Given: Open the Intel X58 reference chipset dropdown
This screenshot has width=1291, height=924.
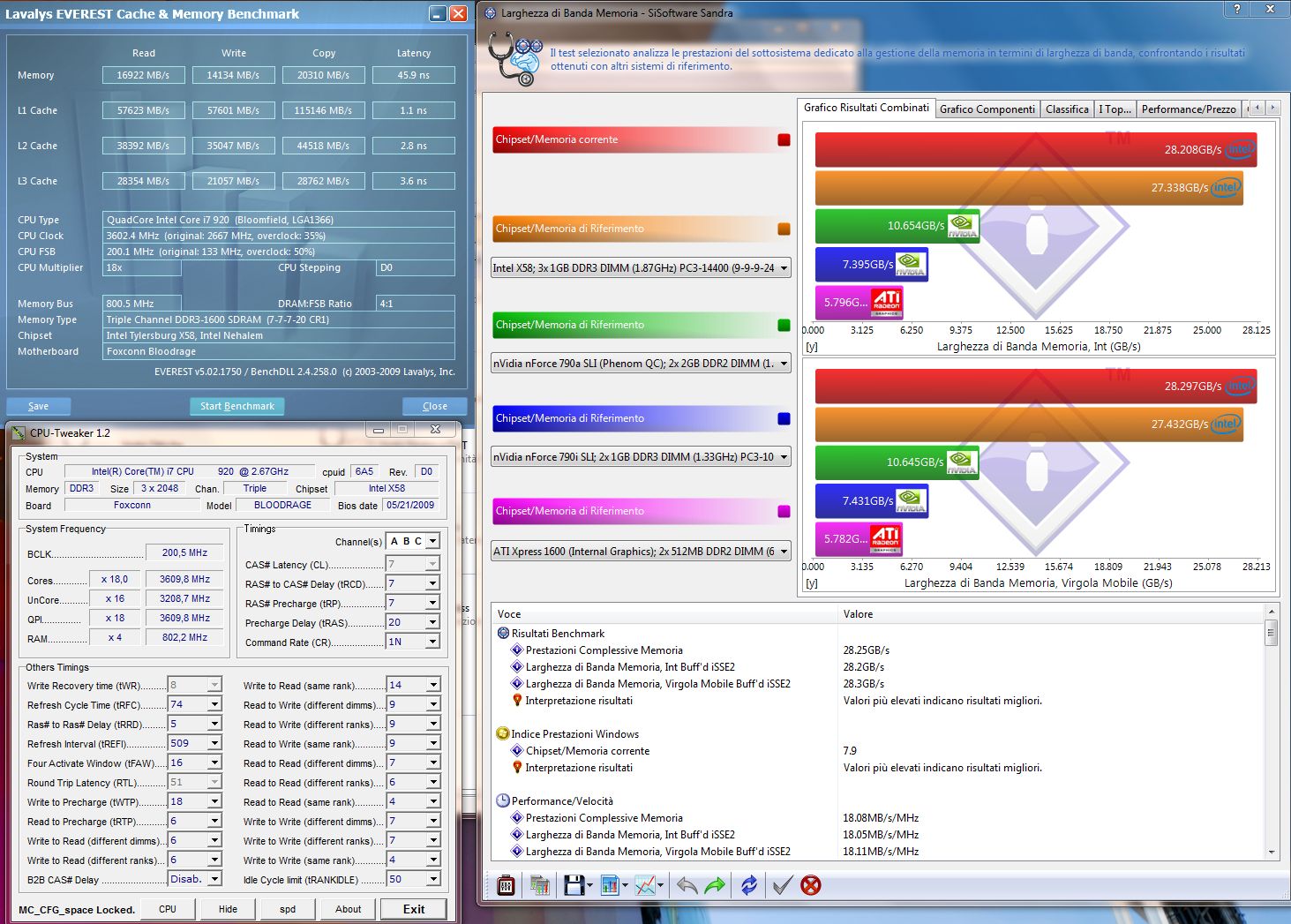Looking at the screenshot, I should click(x=641, y=267).
